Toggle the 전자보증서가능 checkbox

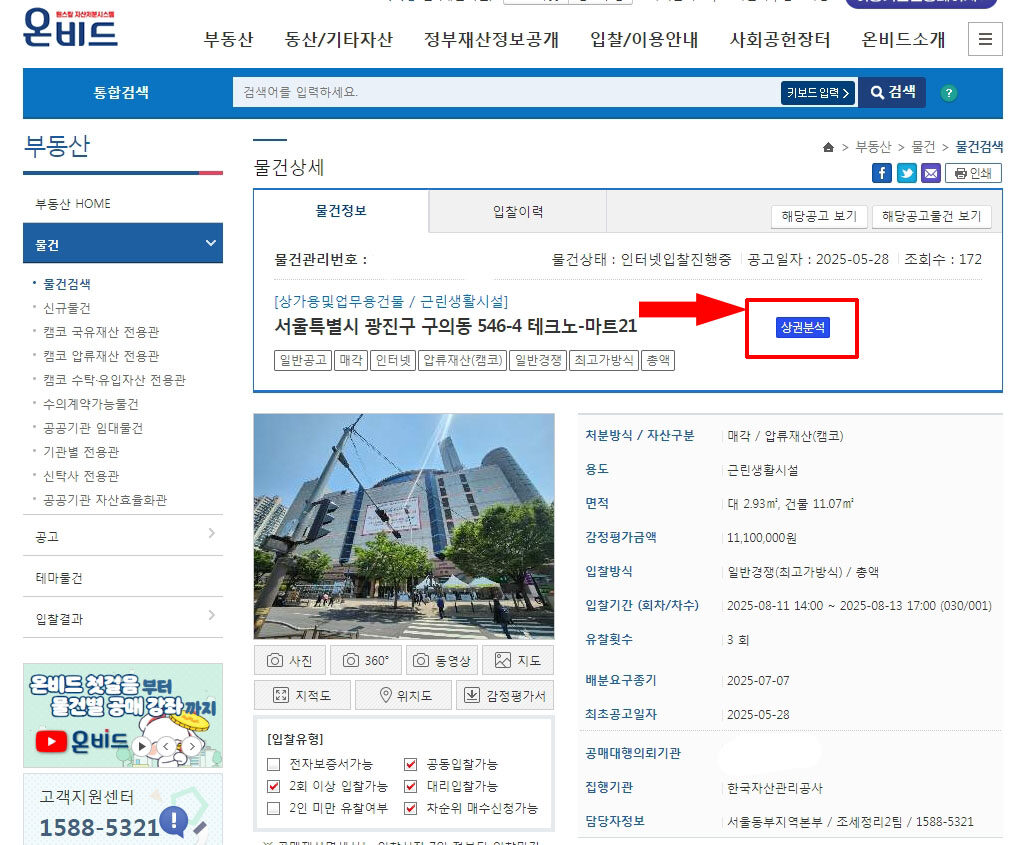[274, 765]
